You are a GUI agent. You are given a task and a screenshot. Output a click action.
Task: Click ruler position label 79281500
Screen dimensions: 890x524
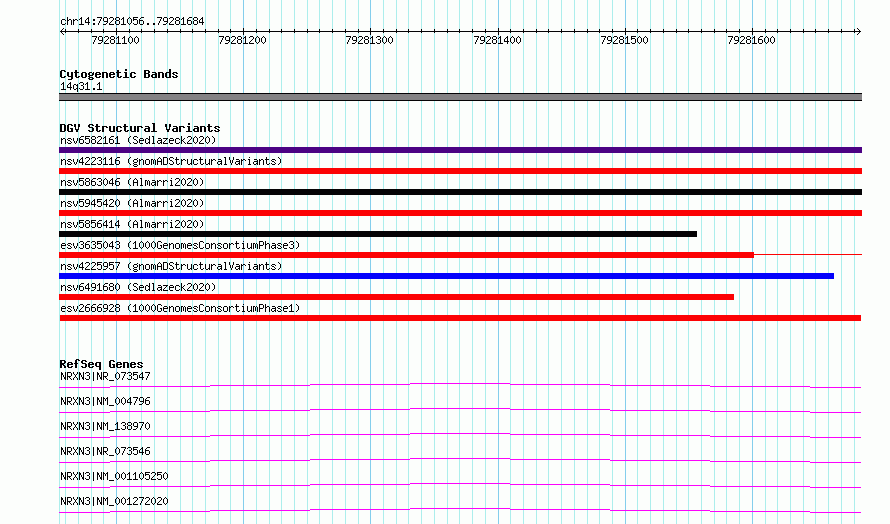(624, 40)
